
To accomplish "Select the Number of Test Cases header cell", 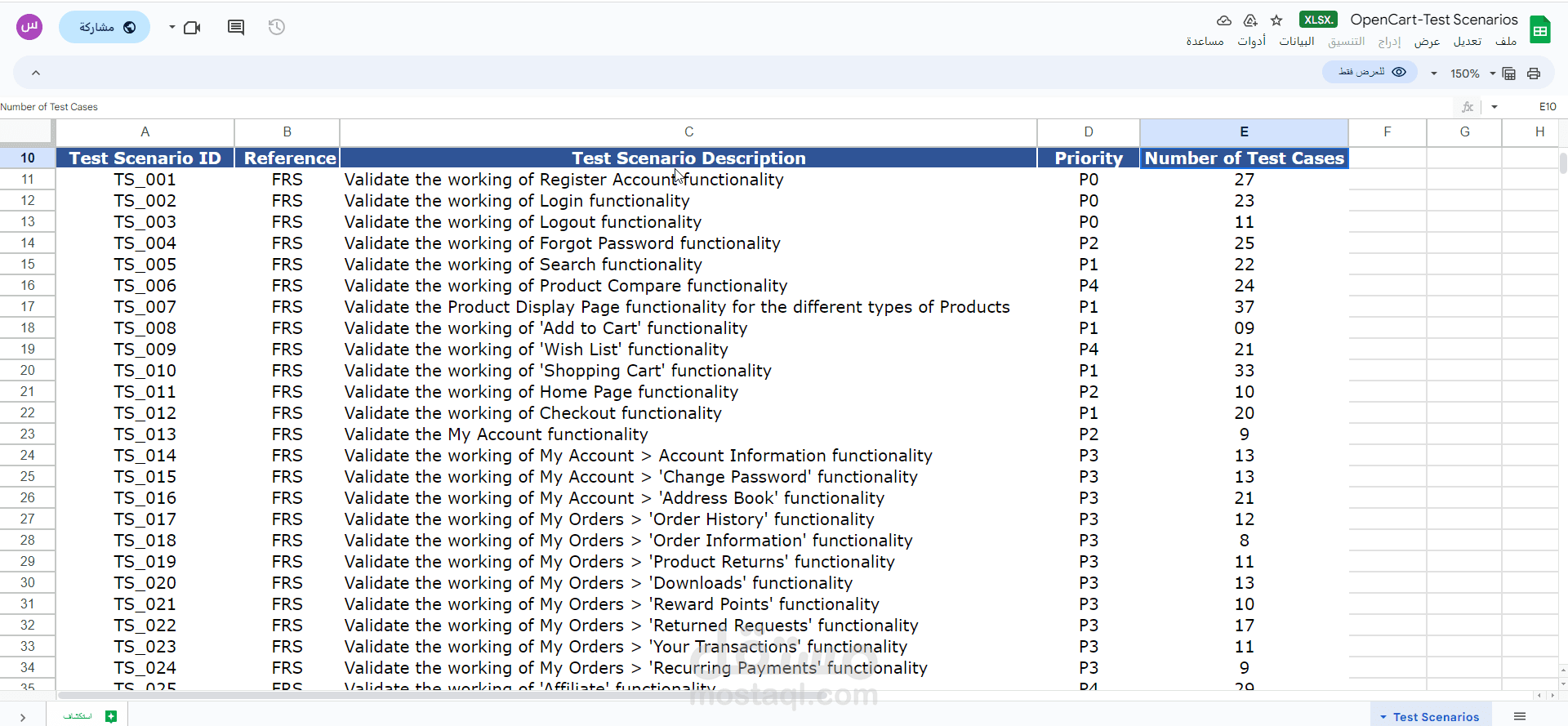I will click(x=1244, y=158).
